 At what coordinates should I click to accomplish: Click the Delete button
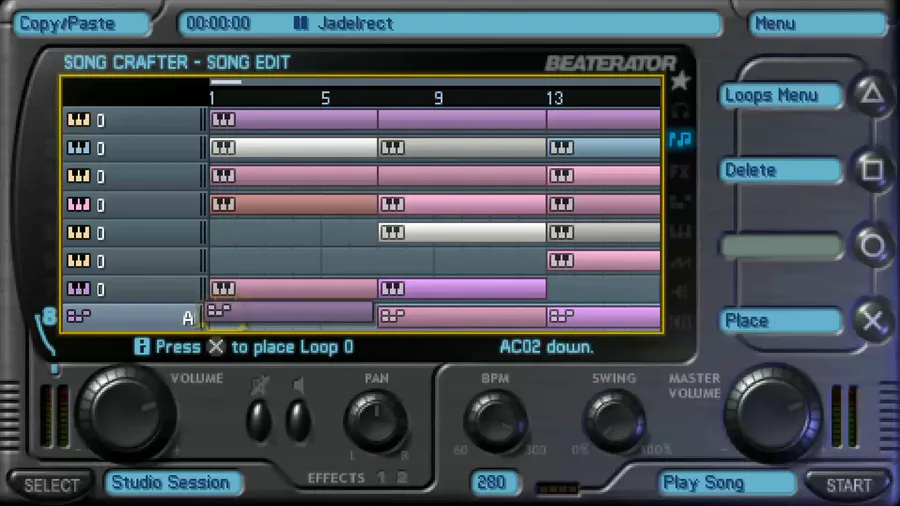coord(780,170)
